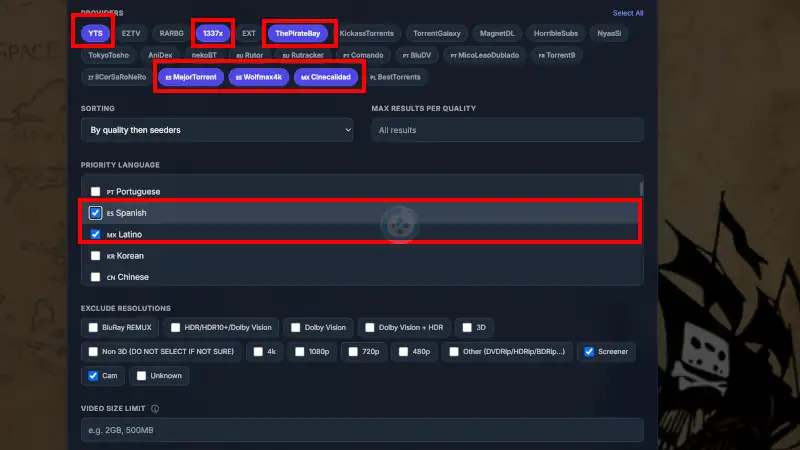Toggle the MejorTorrent provider chip

pyautogui.click(x=191, y=77)
